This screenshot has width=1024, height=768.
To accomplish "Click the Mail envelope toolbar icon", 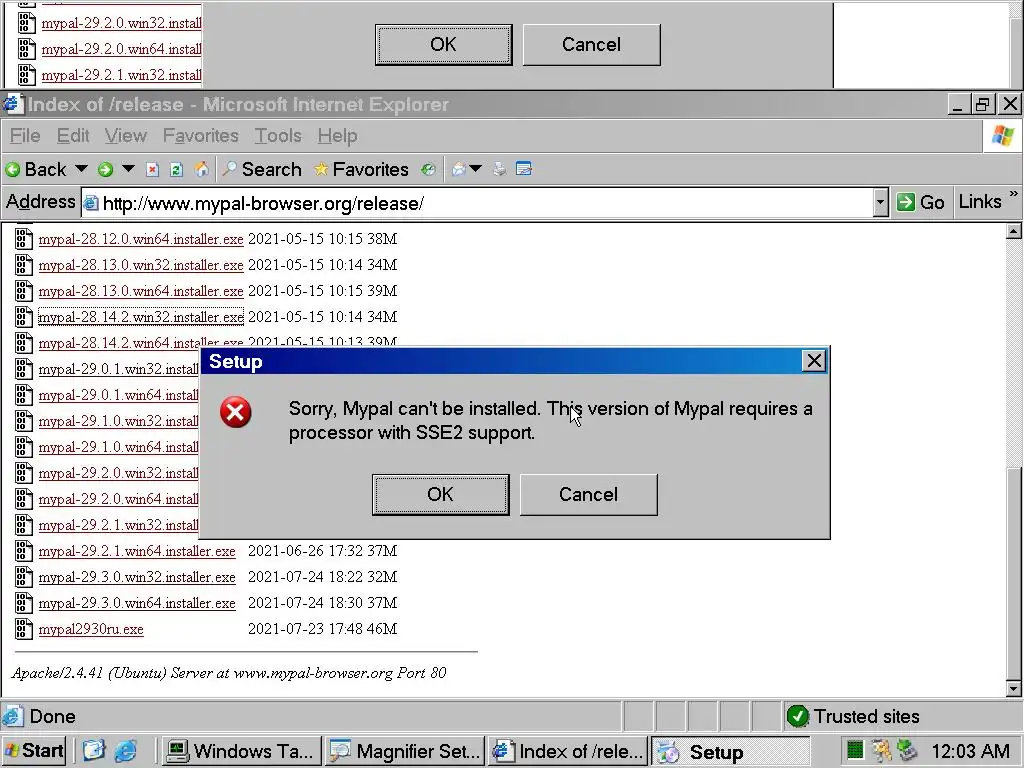I will pyautogui.click(x=459, y=170).
